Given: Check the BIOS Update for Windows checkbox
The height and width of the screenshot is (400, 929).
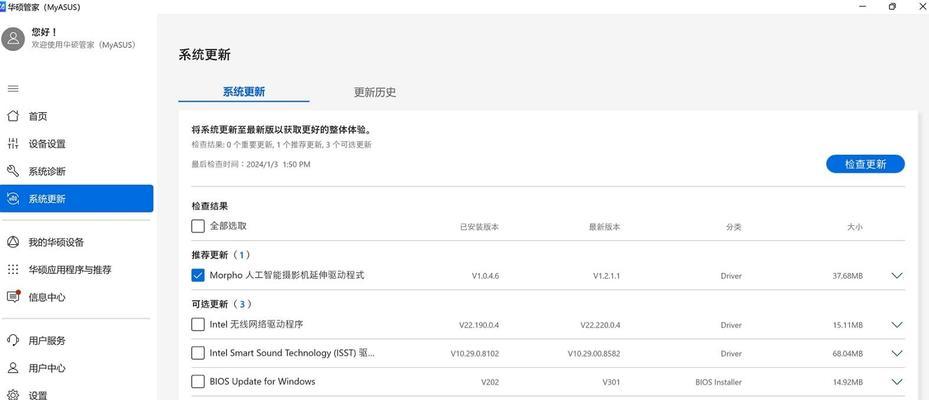Looking at the screenshot, I should click(x=198, y=382).
